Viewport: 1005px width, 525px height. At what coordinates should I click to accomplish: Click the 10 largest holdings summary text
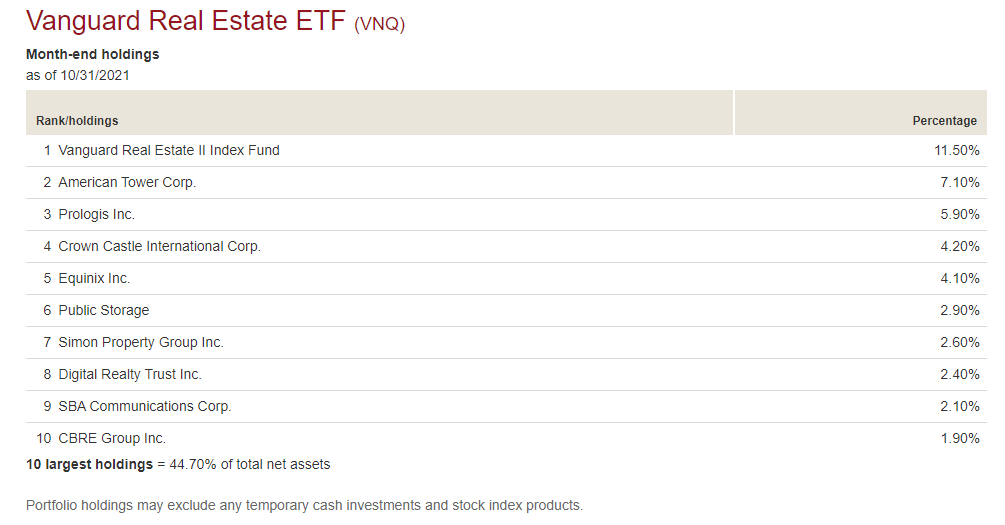tap(178, 464)
